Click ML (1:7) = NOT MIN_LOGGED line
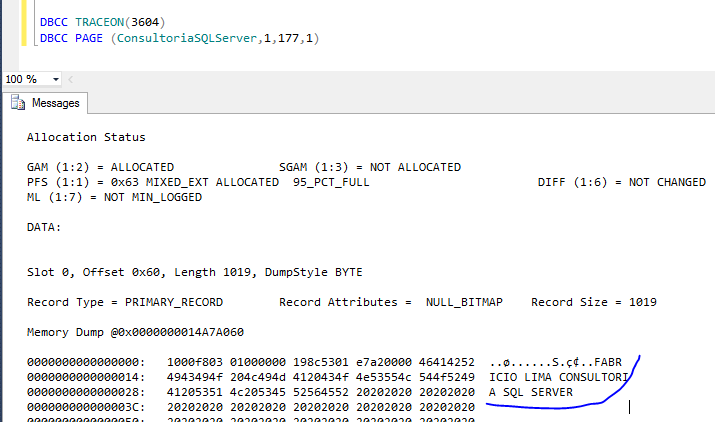Screen dimensions: 715x422 click(x=114, y=197)
